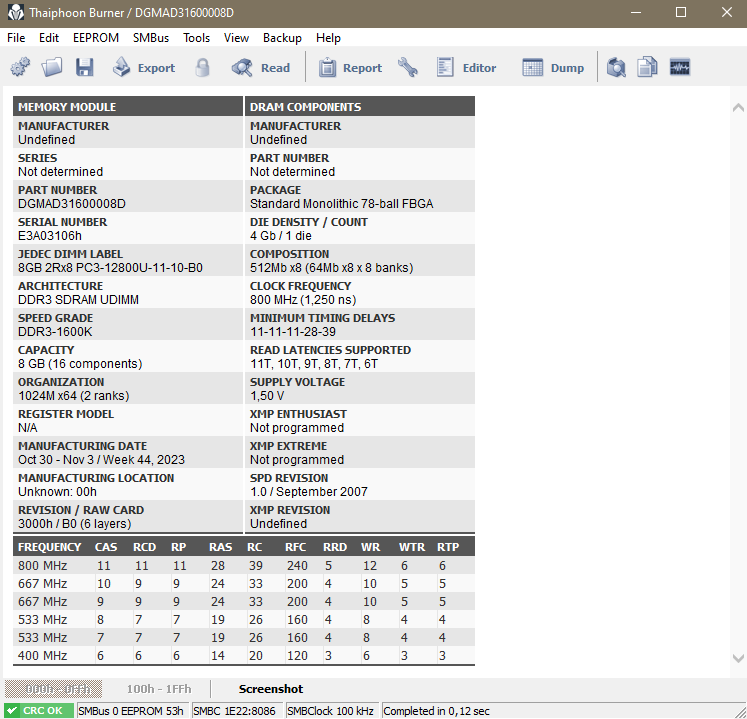
Task: Open the SMBus menu
Action: (x=151, y=38)
